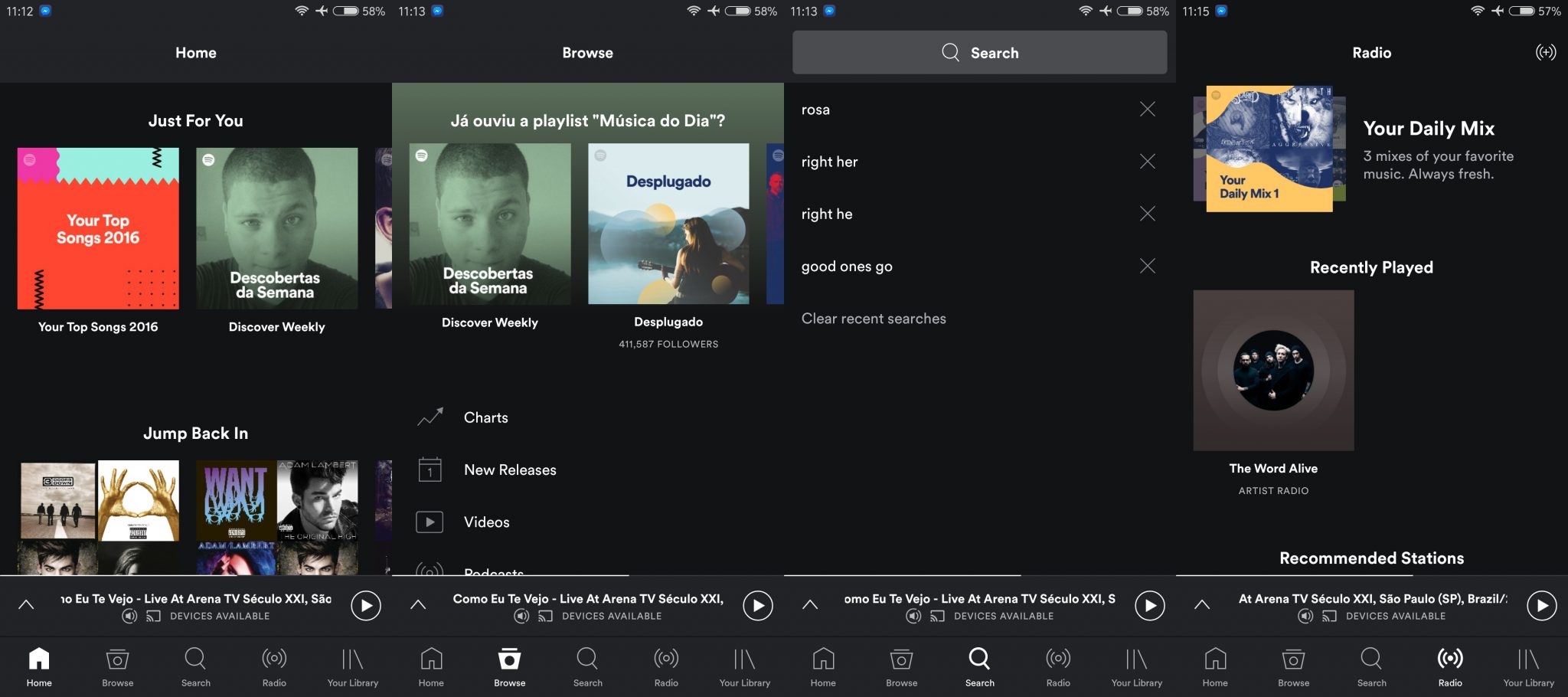Click the Videos play-rectangle icon

[430, 522]
